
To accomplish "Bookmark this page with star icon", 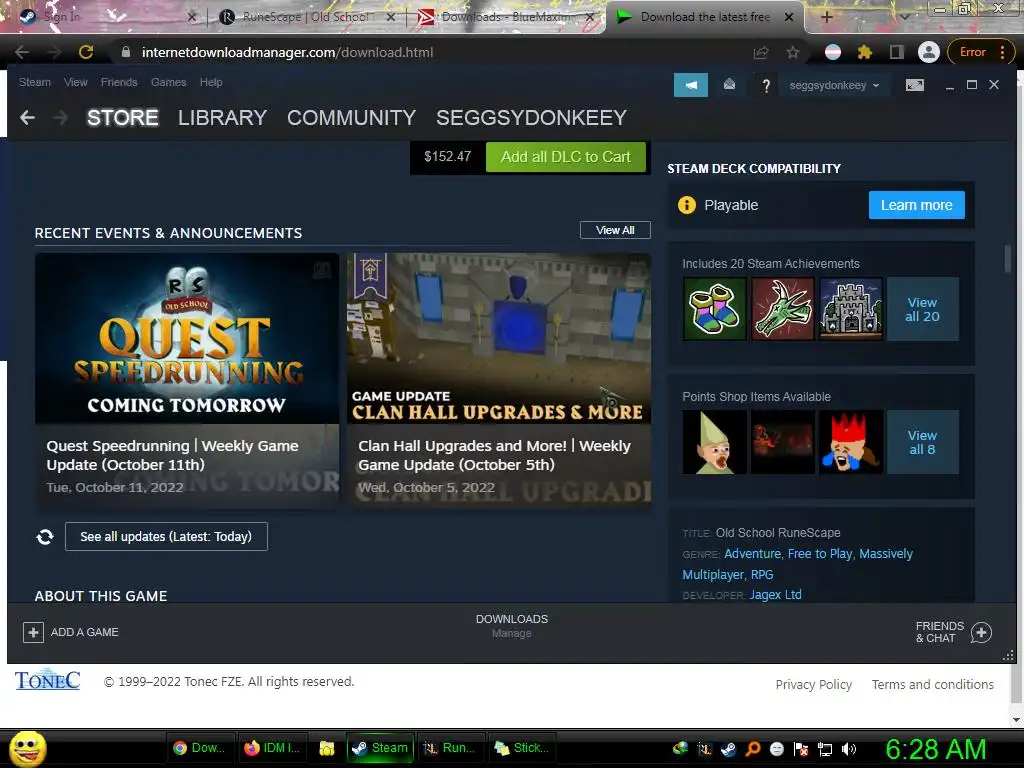I will [793, 52].
